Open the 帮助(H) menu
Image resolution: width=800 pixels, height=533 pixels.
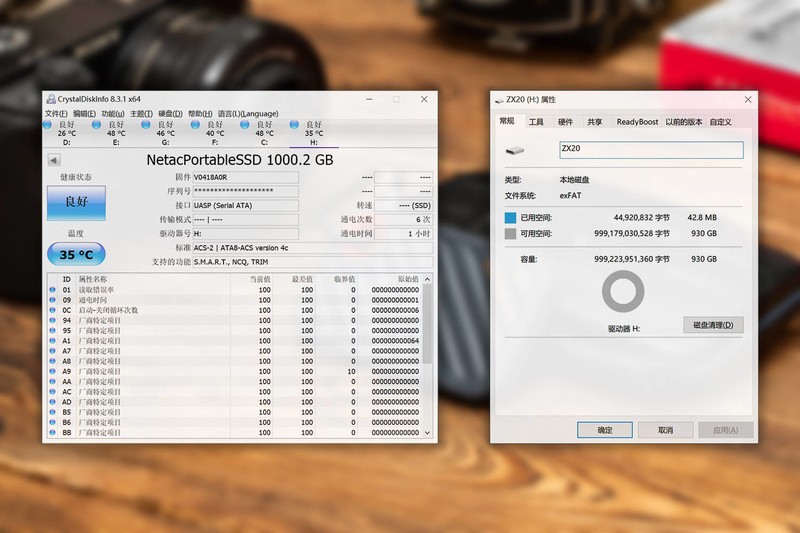click(200, 113)
